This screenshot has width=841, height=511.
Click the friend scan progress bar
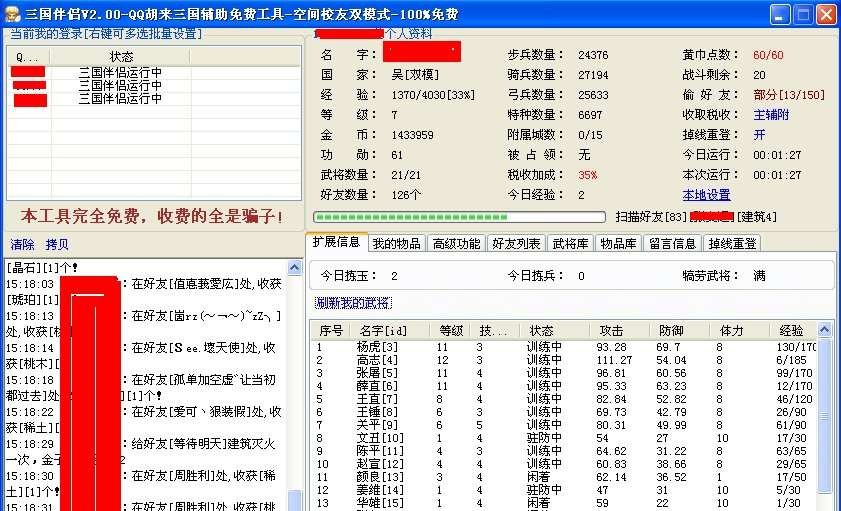coord(459,217)
